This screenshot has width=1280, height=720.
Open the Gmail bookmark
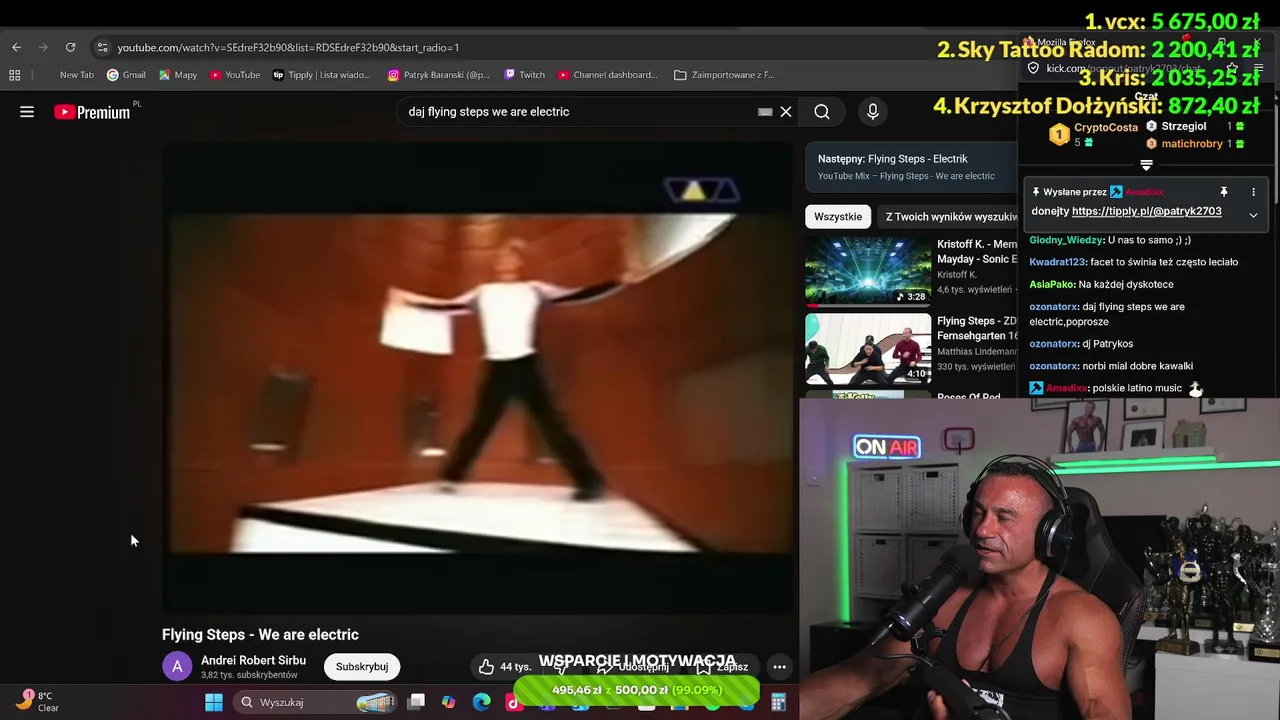click(126, 75)
